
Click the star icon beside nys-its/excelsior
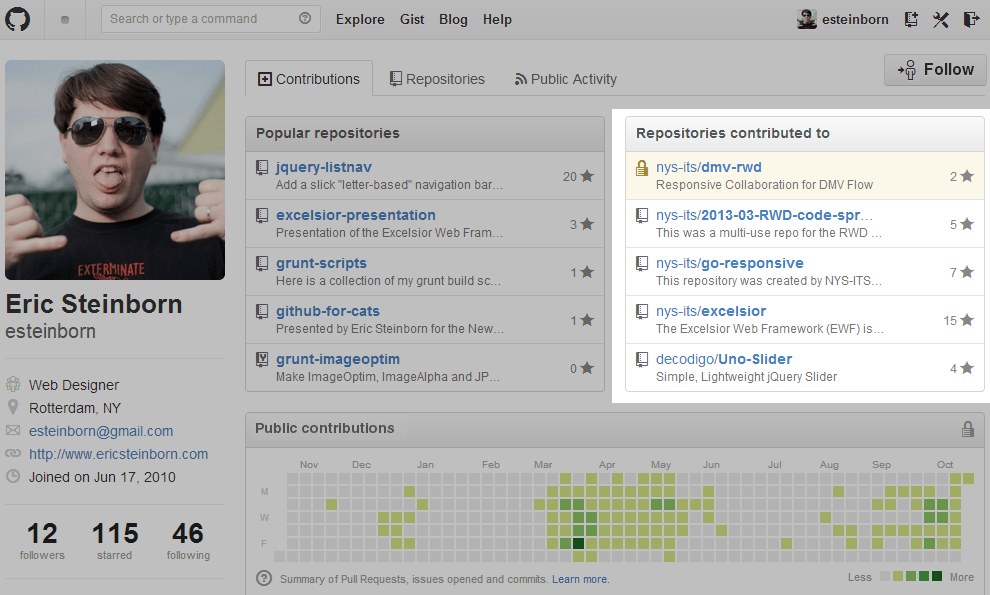point(967,320)
